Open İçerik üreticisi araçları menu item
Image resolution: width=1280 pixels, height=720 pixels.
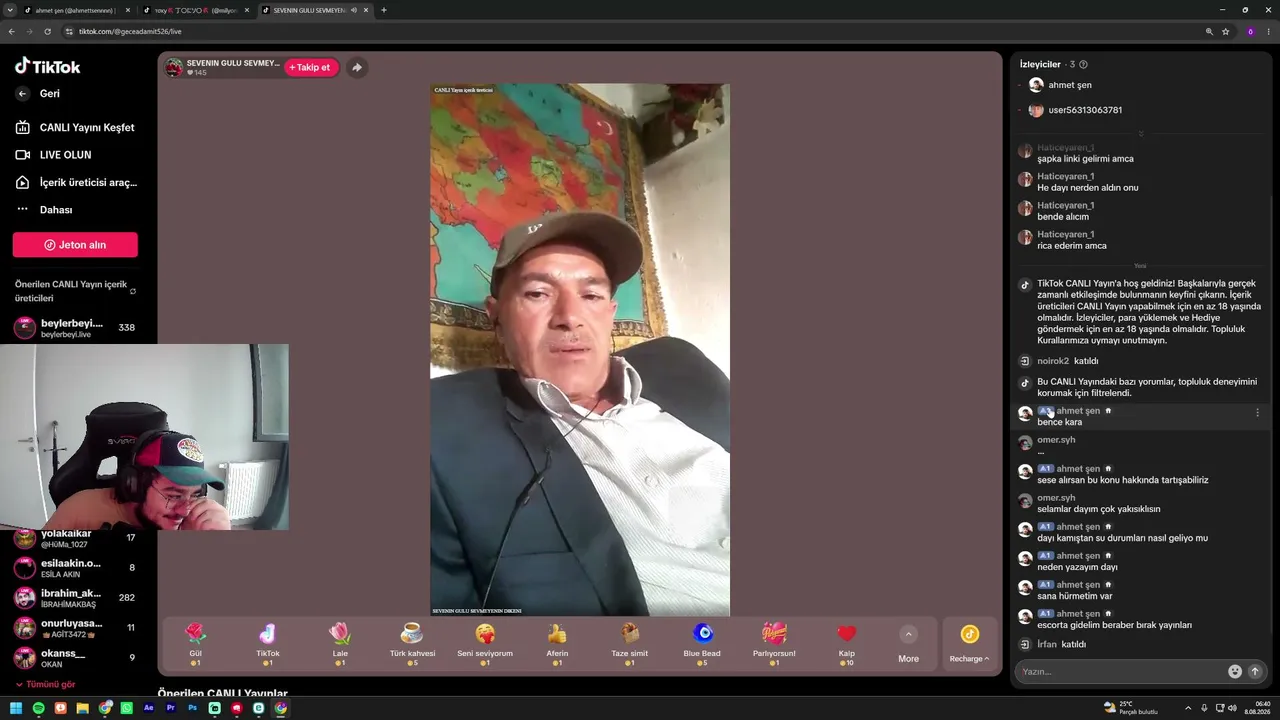(x=76, y=182)
